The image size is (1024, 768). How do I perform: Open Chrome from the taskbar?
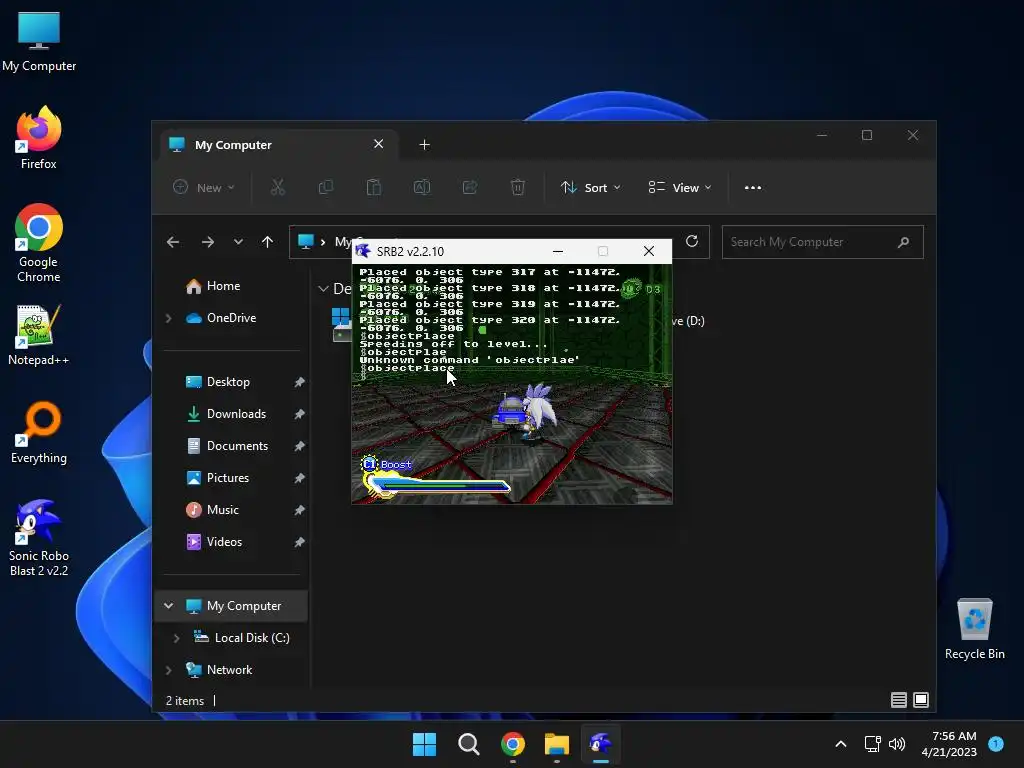pos(513,744)
